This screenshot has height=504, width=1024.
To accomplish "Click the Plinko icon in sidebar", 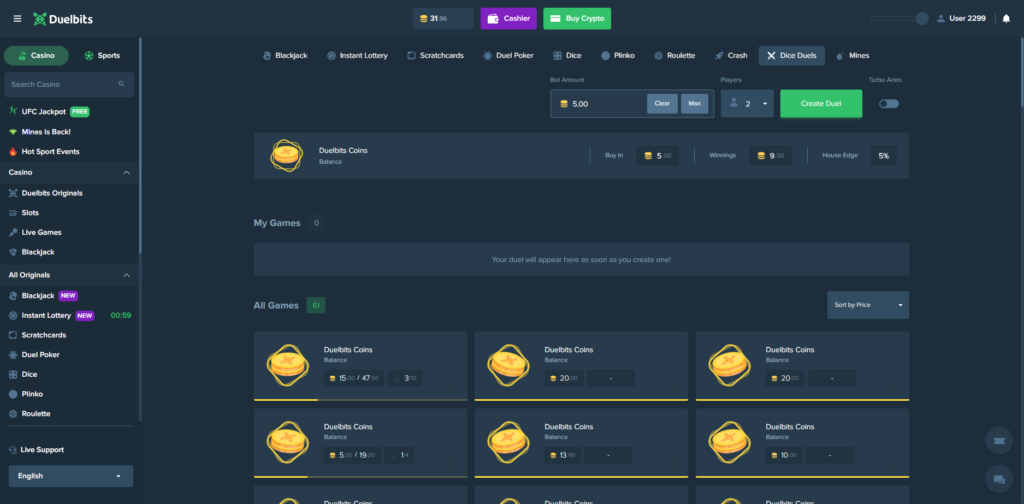I will (13, 394).
